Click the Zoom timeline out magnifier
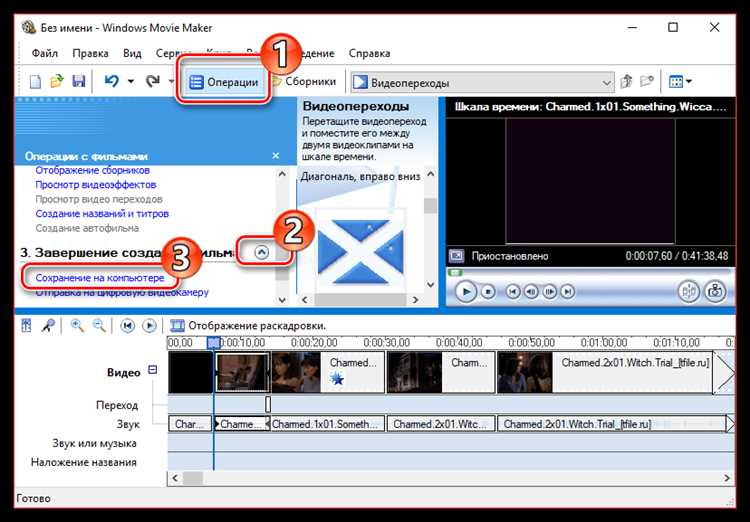 click(99, 326)
